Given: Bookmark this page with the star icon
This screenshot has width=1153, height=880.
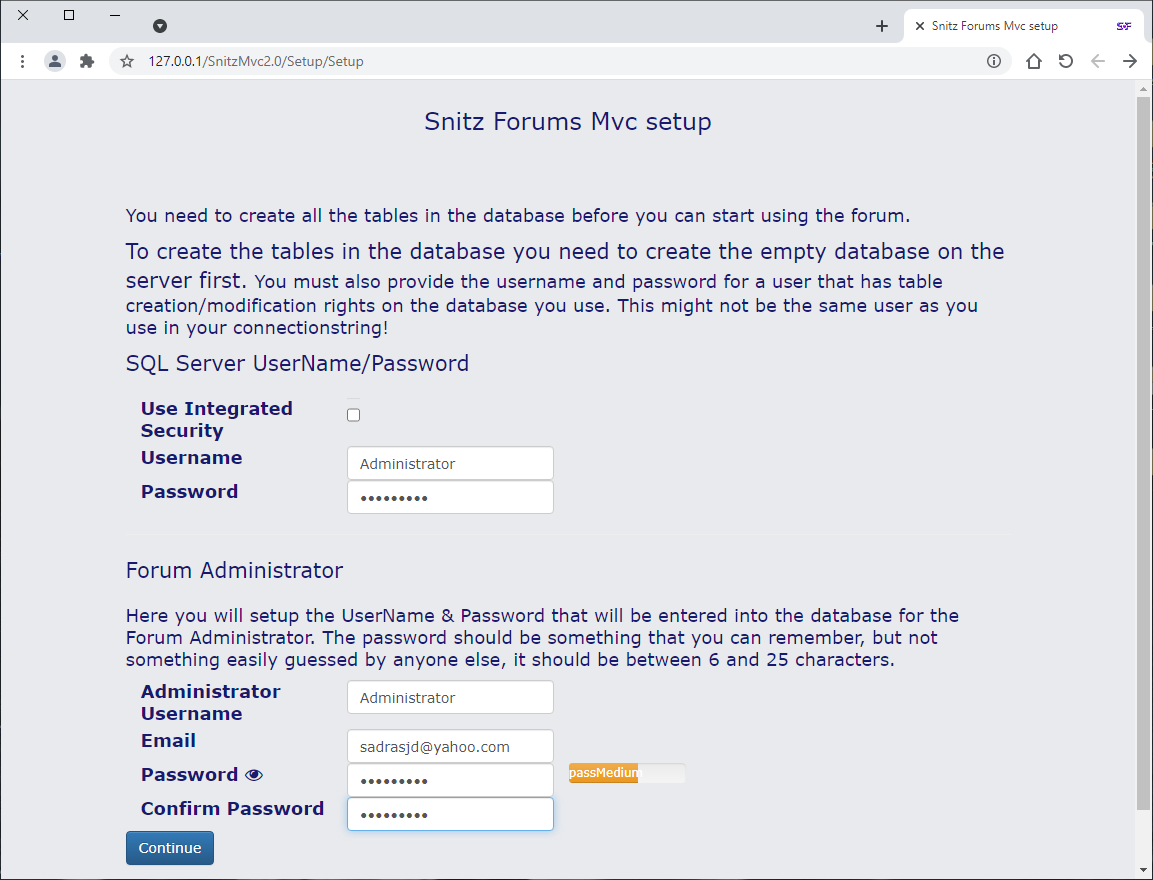Looking at the screenshot, I should click(127, 61).
